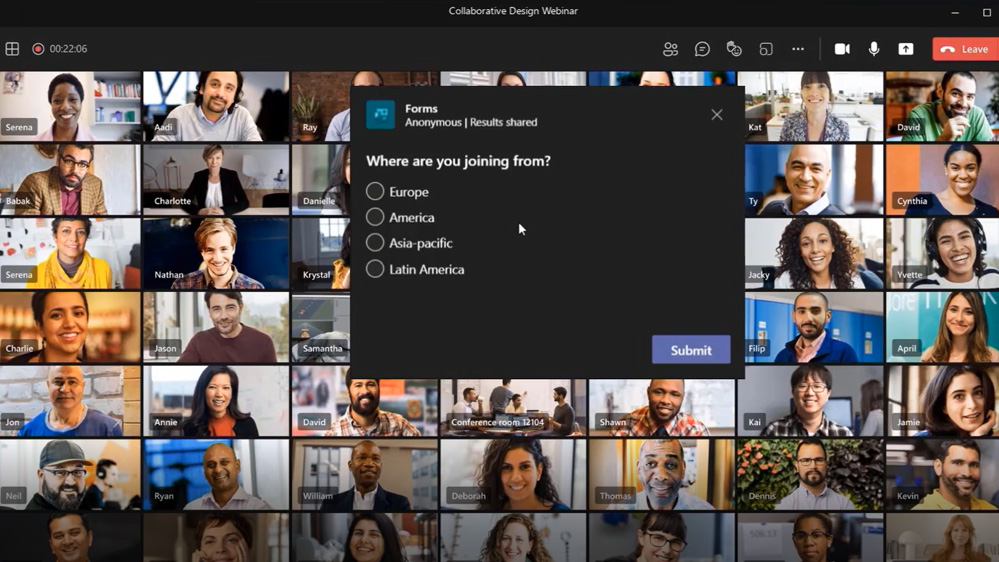Image resolution: width=999 pixels, height=562 pixels.
Task: Select Kat's video tile
Action: [814, 106]
